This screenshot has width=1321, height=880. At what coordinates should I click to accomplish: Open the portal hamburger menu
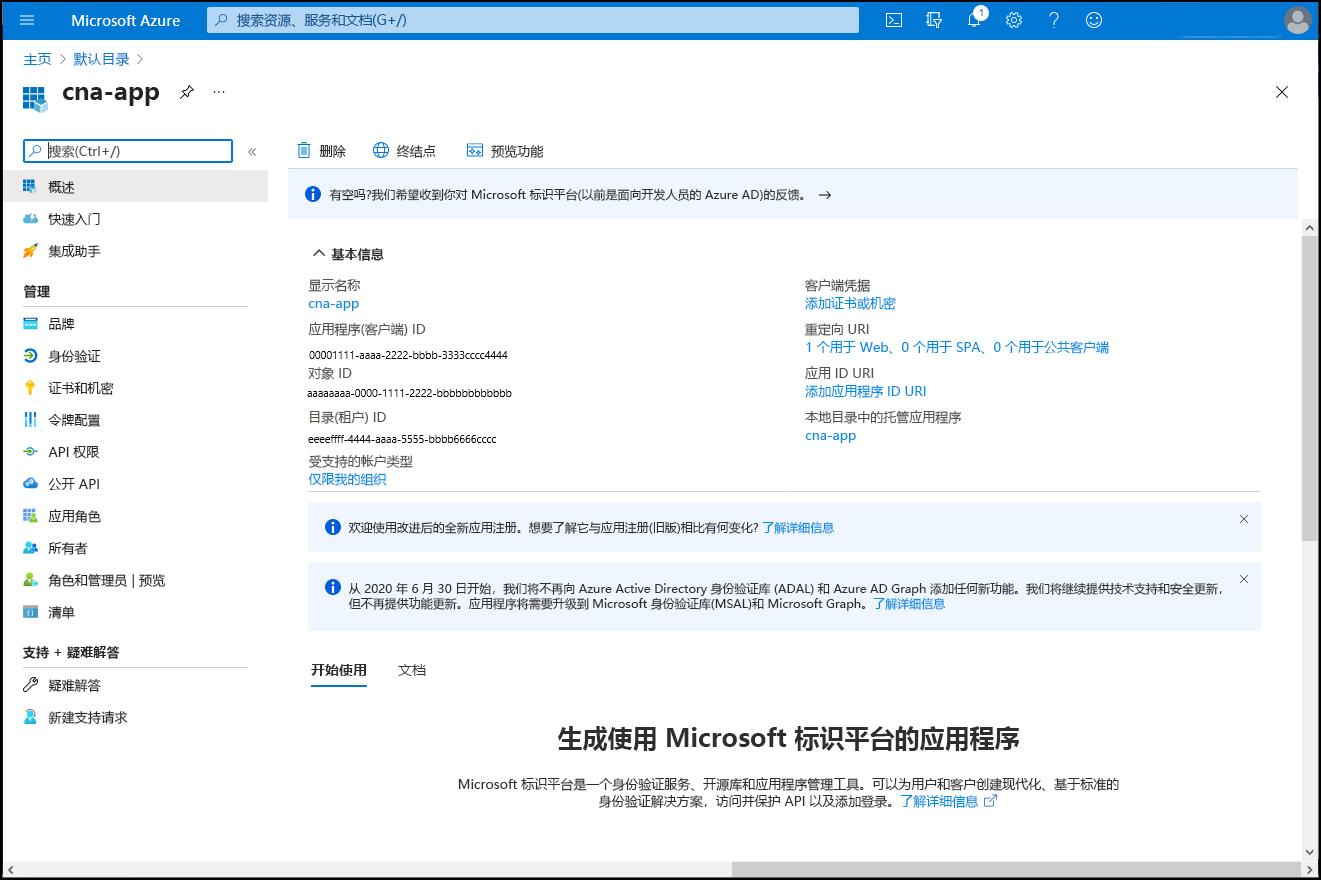[x=27, y=20]
